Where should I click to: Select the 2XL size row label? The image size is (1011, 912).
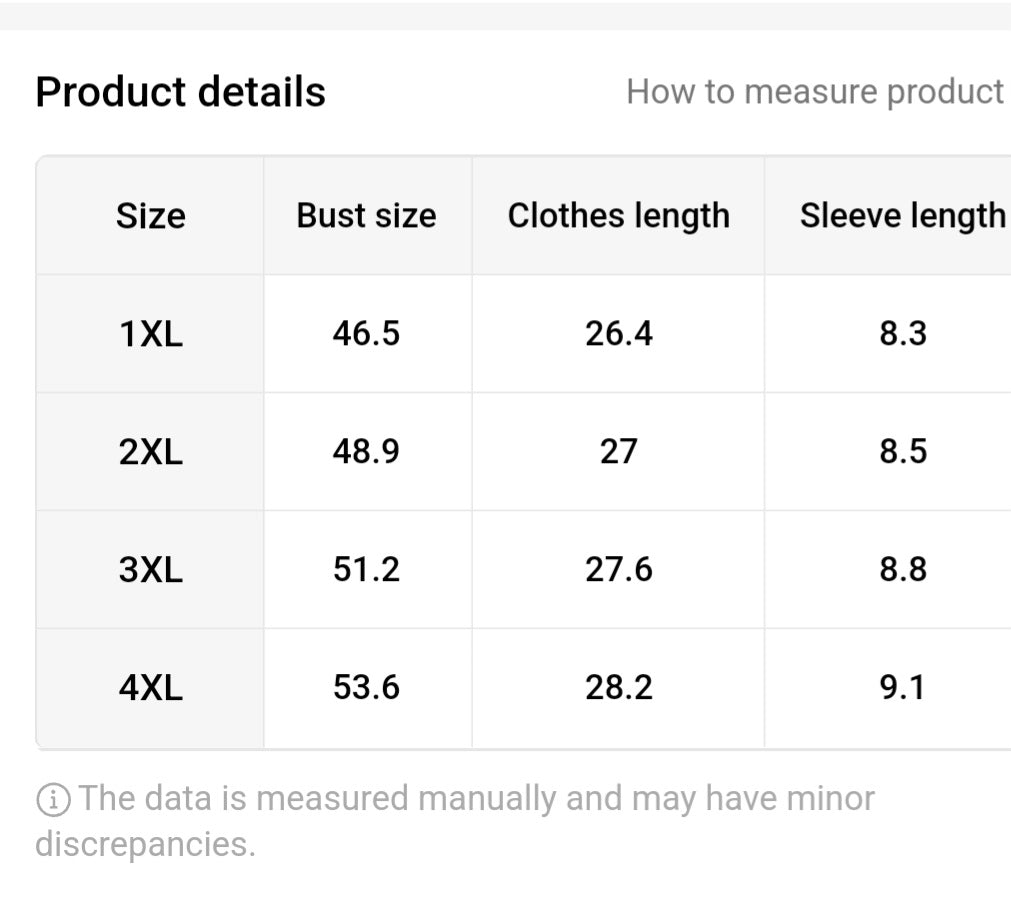tap(151, 452)
